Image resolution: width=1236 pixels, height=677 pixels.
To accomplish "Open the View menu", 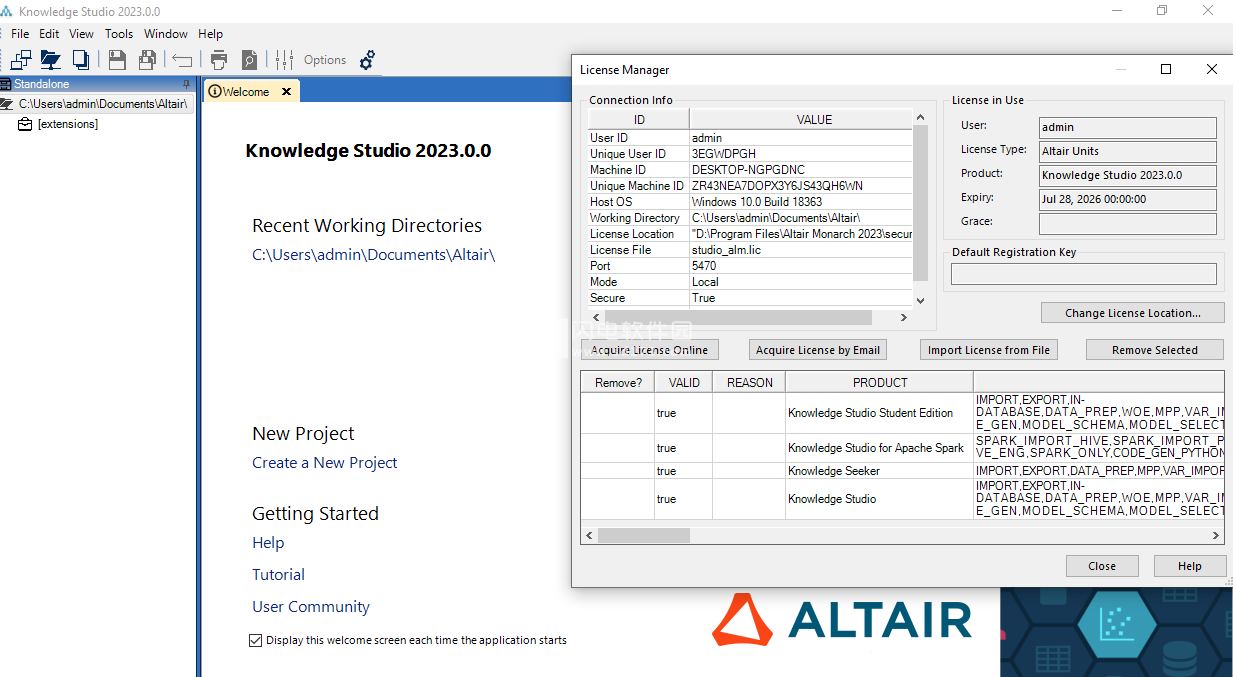I will (x=81, y=34).
